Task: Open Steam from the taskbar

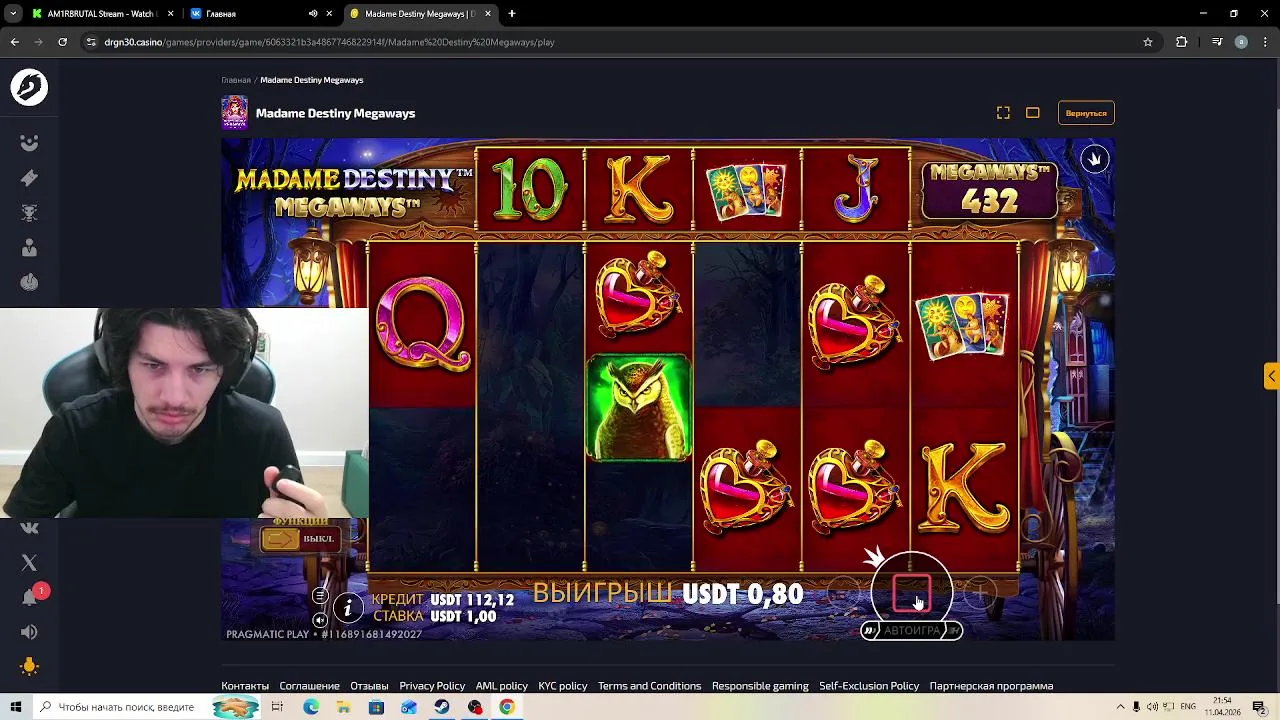Action: tap(442, 707)
